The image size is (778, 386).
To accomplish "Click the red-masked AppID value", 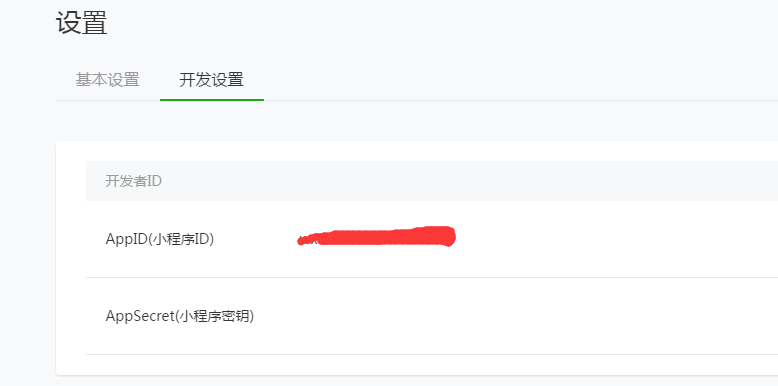I will [376, 237].
